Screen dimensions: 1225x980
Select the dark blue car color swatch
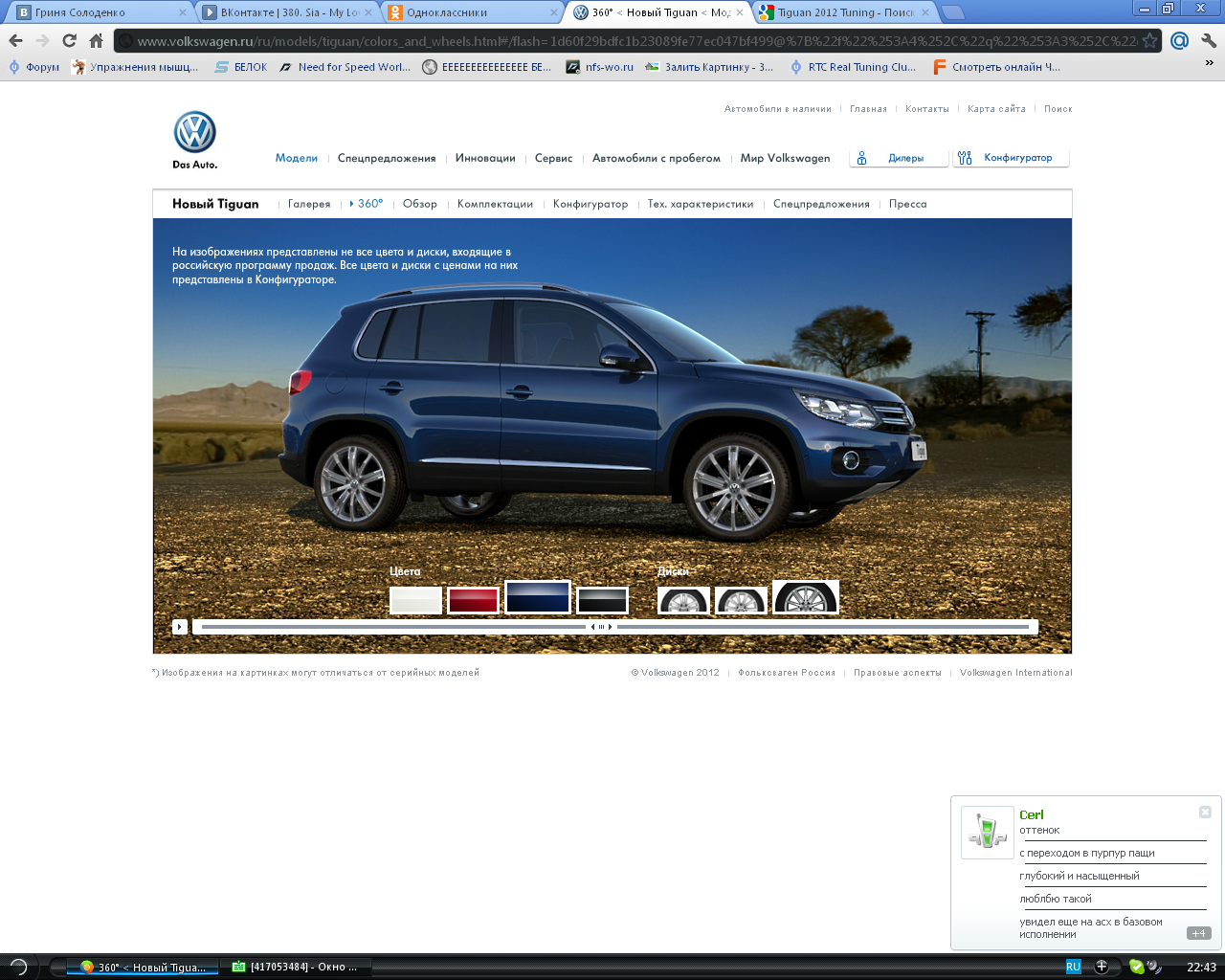[x=538, y=597]
